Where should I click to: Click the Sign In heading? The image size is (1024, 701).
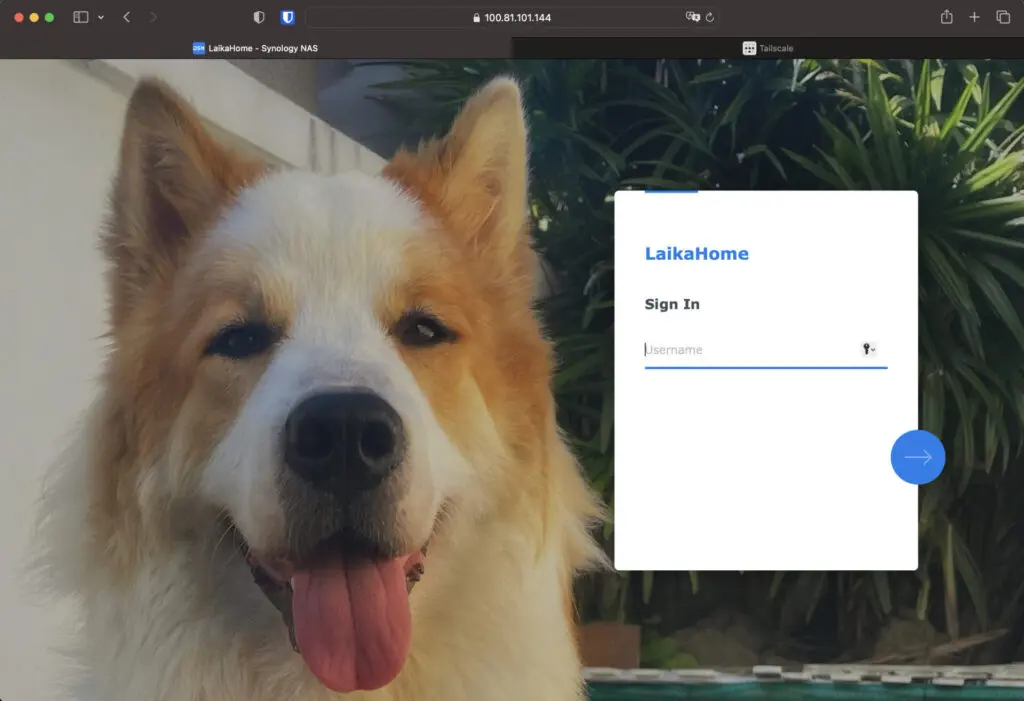672,304
